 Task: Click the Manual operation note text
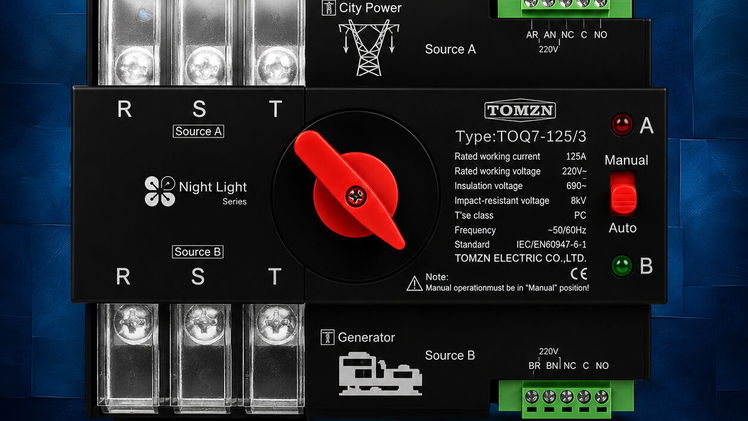[507, 288]
